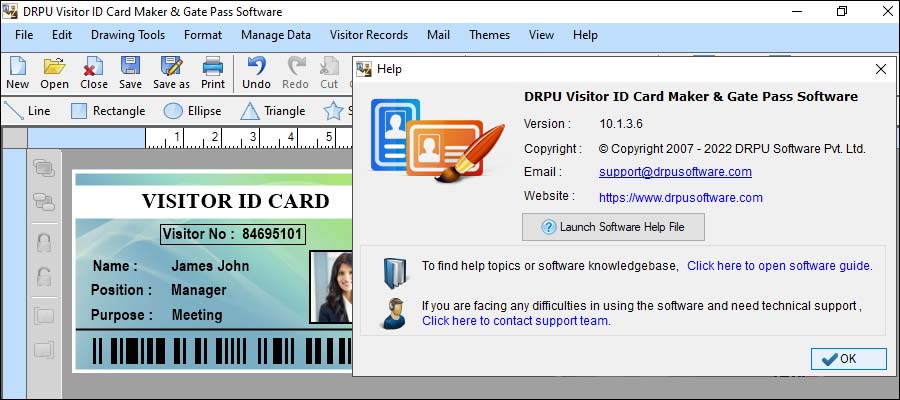Click here to contact support team link
Viewport: 900px width, 400px height.
pyautogui.click(x=516, y=321)
